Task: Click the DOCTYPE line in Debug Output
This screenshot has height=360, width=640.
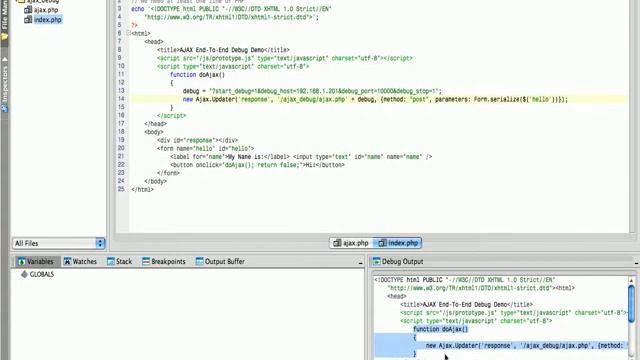Action: pyautogui.click(x=464, y=280)
